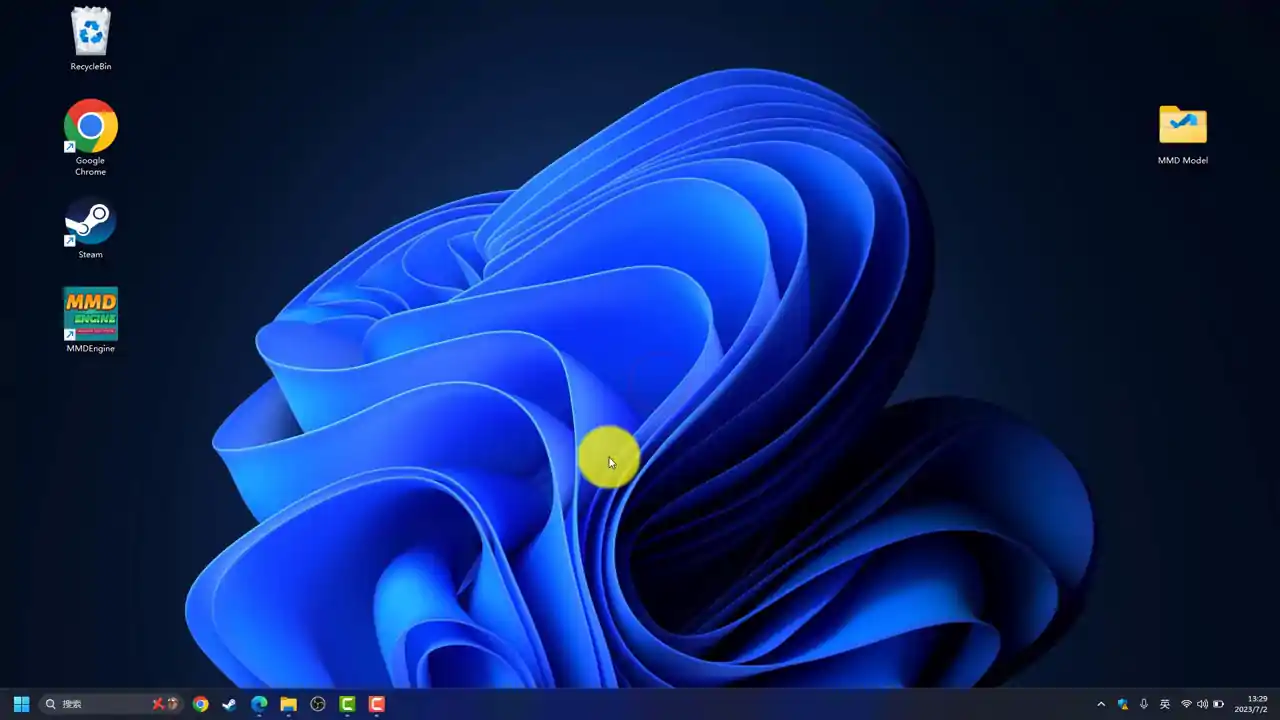Open OBS Studio from taskbar
Image resolution: width=1280 pixels, height=720 pixels.
click(x=318, y=704)
